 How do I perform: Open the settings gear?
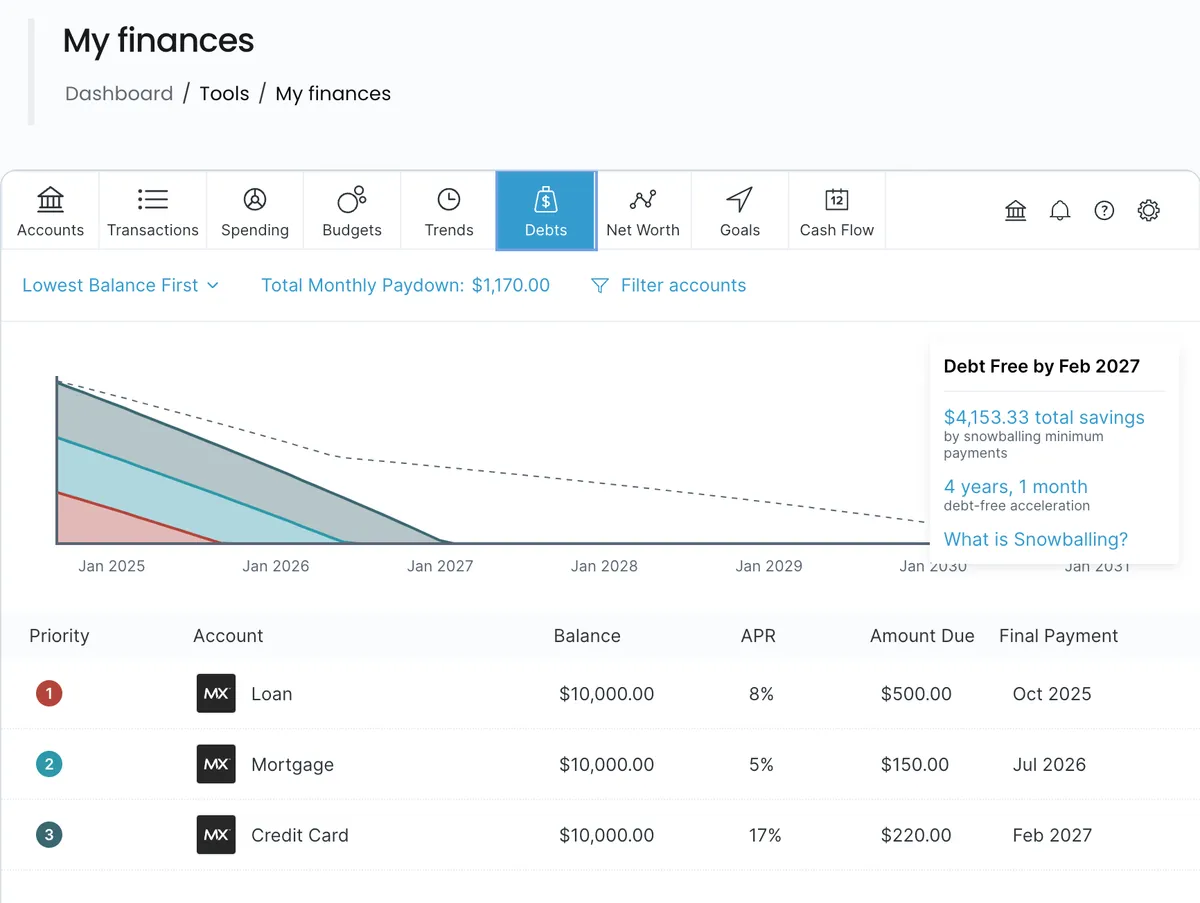tap(1148, 210)
